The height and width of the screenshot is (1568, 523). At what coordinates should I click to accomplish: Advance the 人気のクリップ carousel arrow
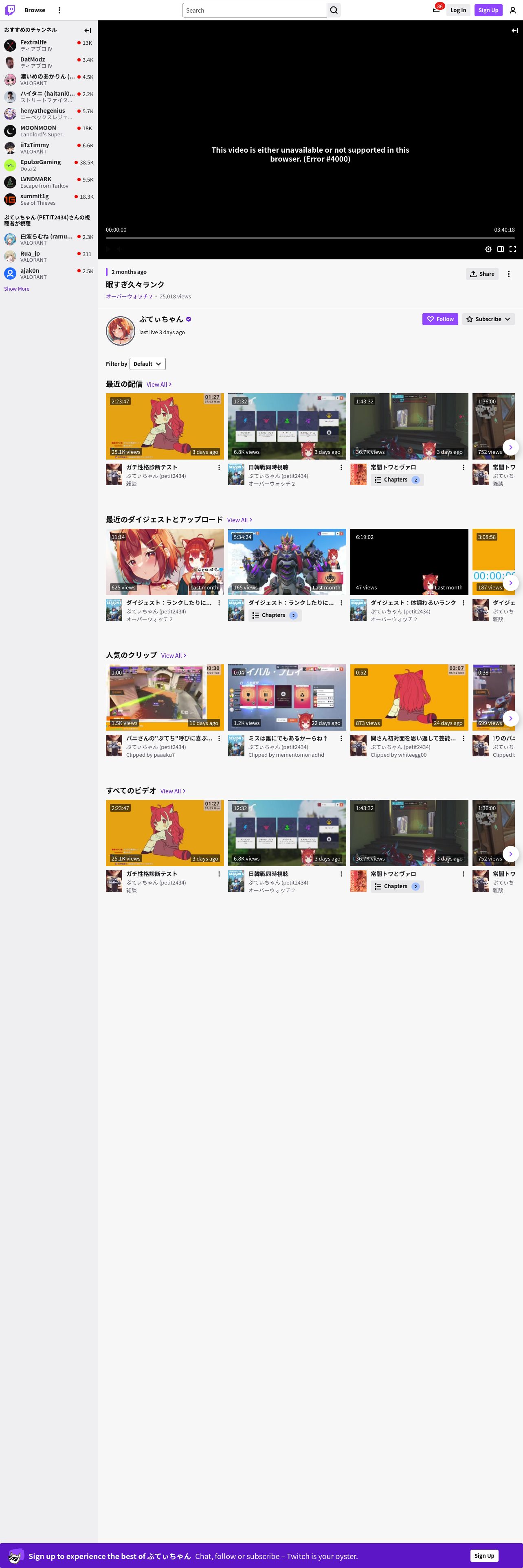coord(510,718)
